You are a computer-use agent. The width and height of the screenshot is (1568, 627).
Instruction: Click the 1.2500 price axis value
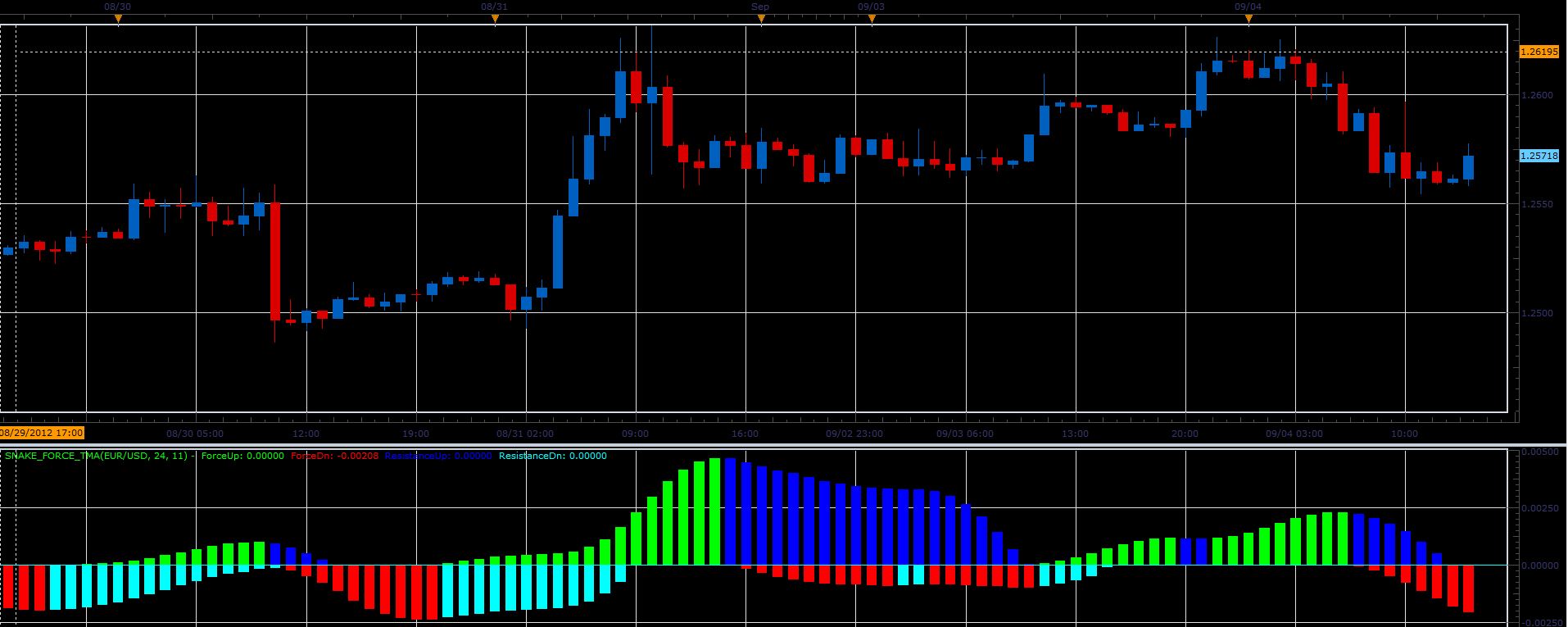point(1536,313)
